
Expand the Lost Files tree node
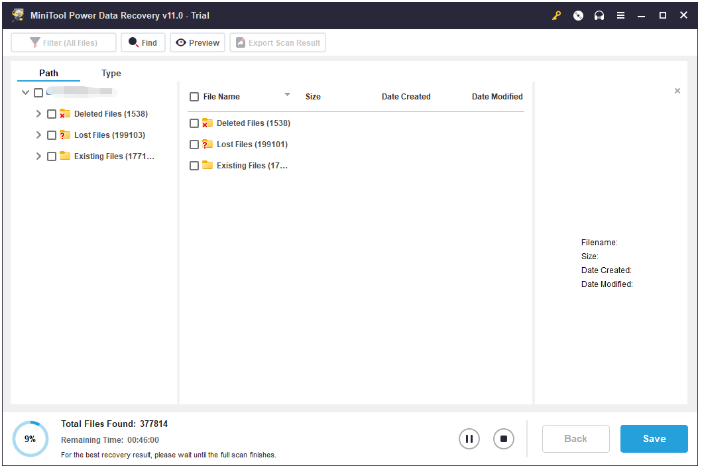38,135
